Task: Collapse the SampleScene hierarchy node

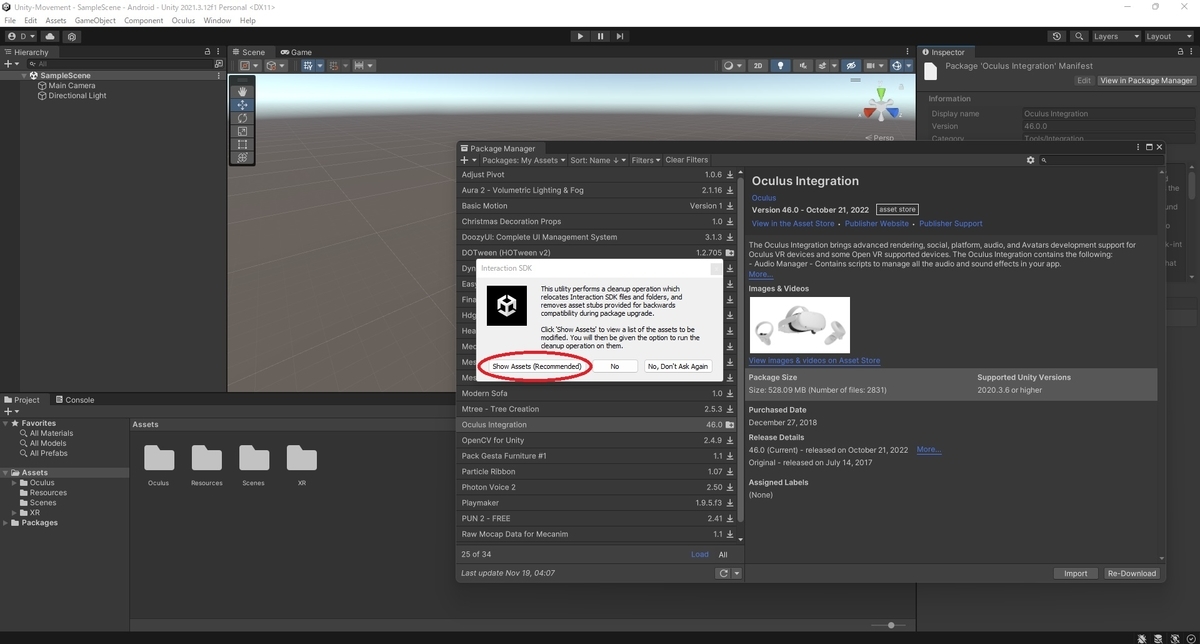Action: coord(25,76)
